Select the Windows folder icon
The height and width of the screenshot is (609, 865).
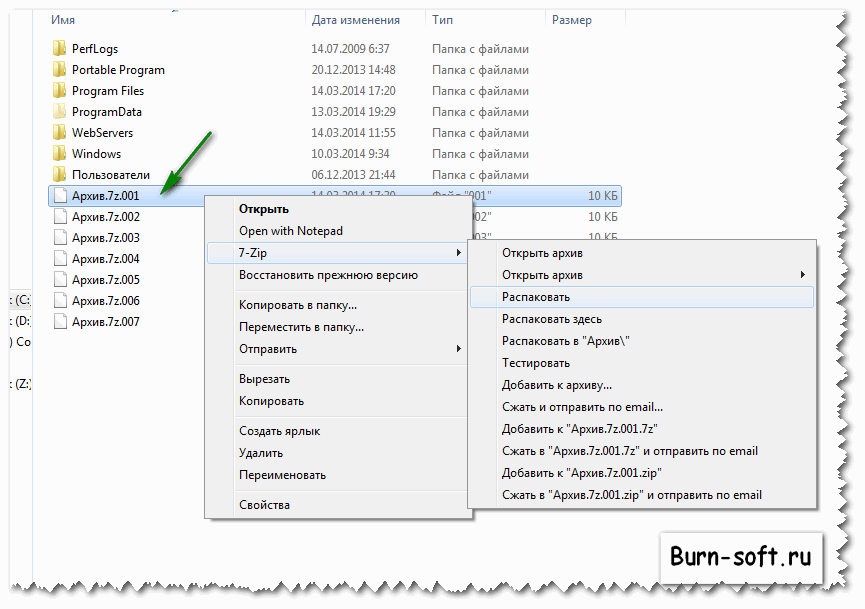click(x=59, y=154)
